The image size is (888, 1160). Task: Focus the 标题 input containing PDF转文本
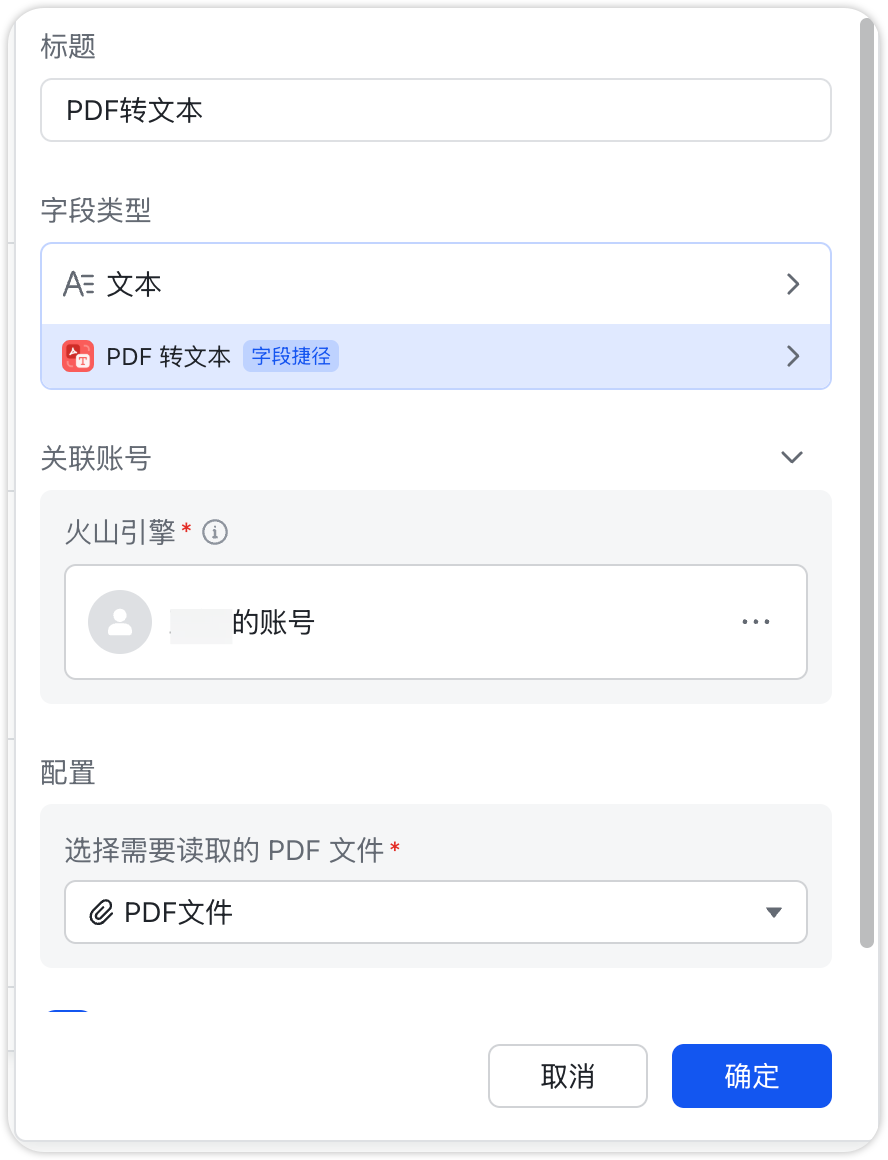click(436, 110)
